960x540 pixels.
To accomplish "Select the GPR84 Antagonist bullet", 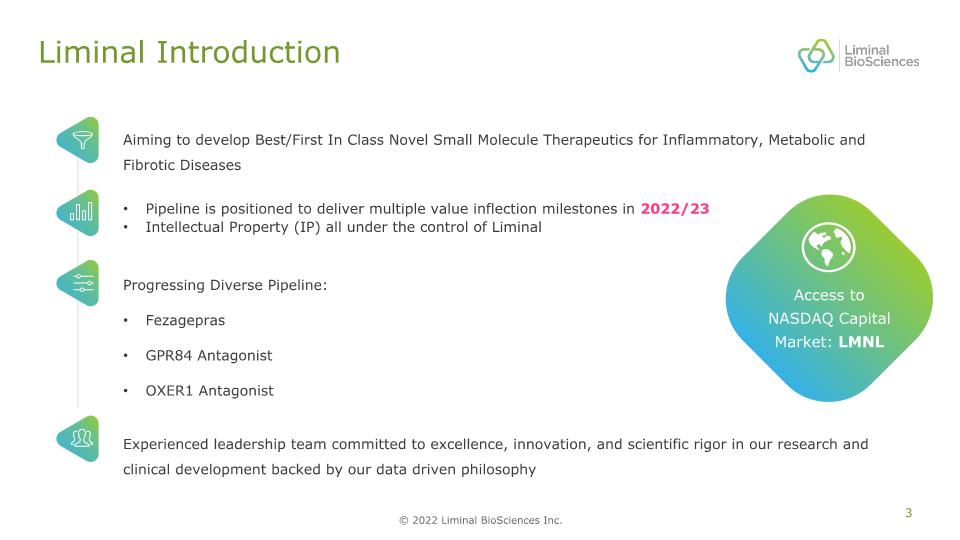I will 208,356.
